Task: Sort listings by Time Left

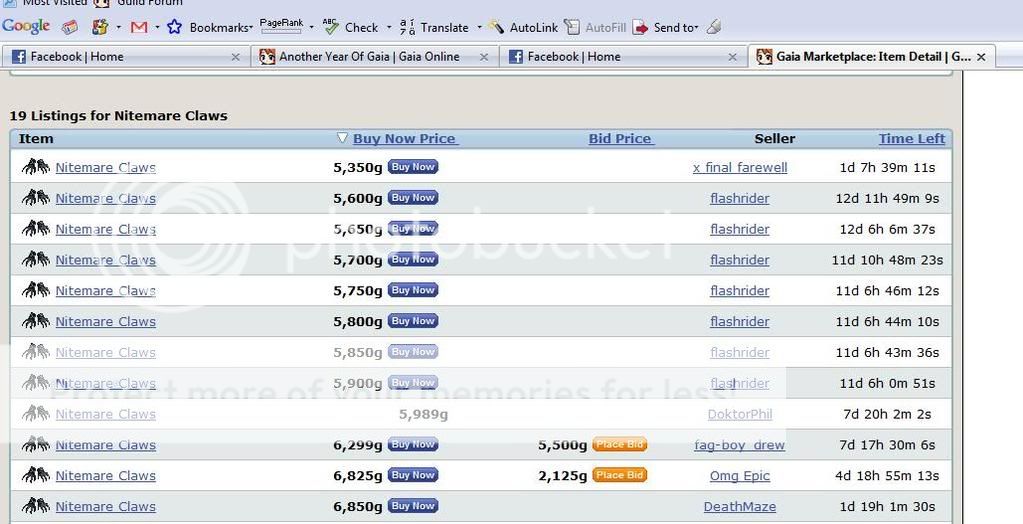Action: [911, 139]
